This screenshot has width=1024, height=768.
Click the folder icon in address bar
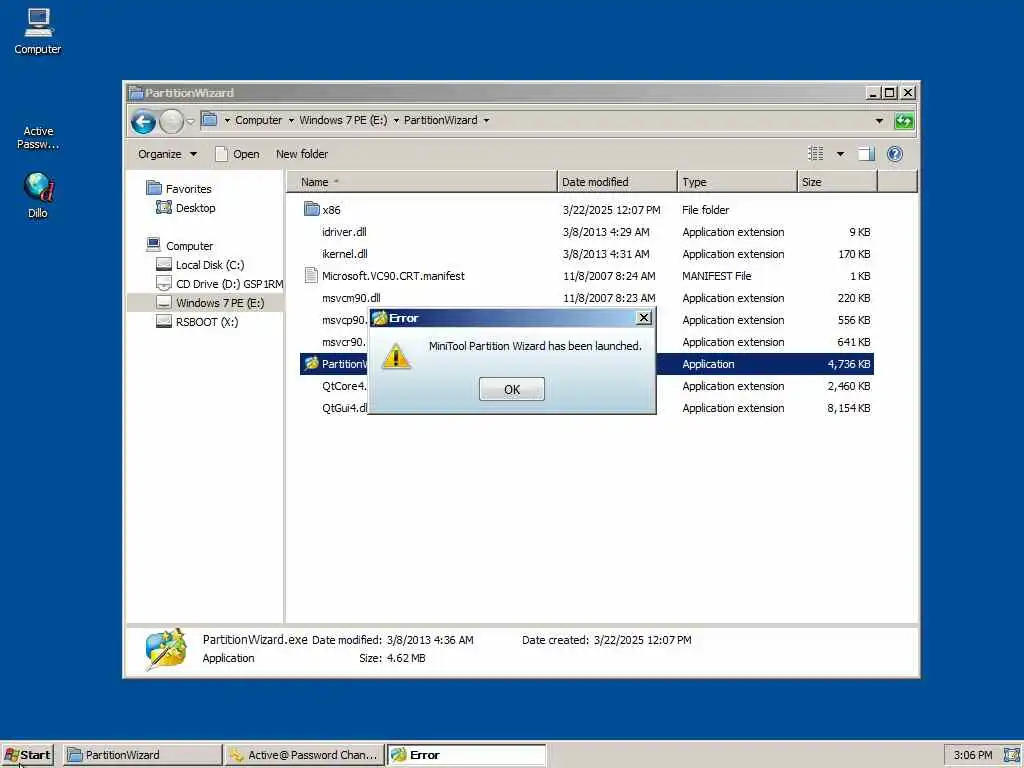(209, 120)
